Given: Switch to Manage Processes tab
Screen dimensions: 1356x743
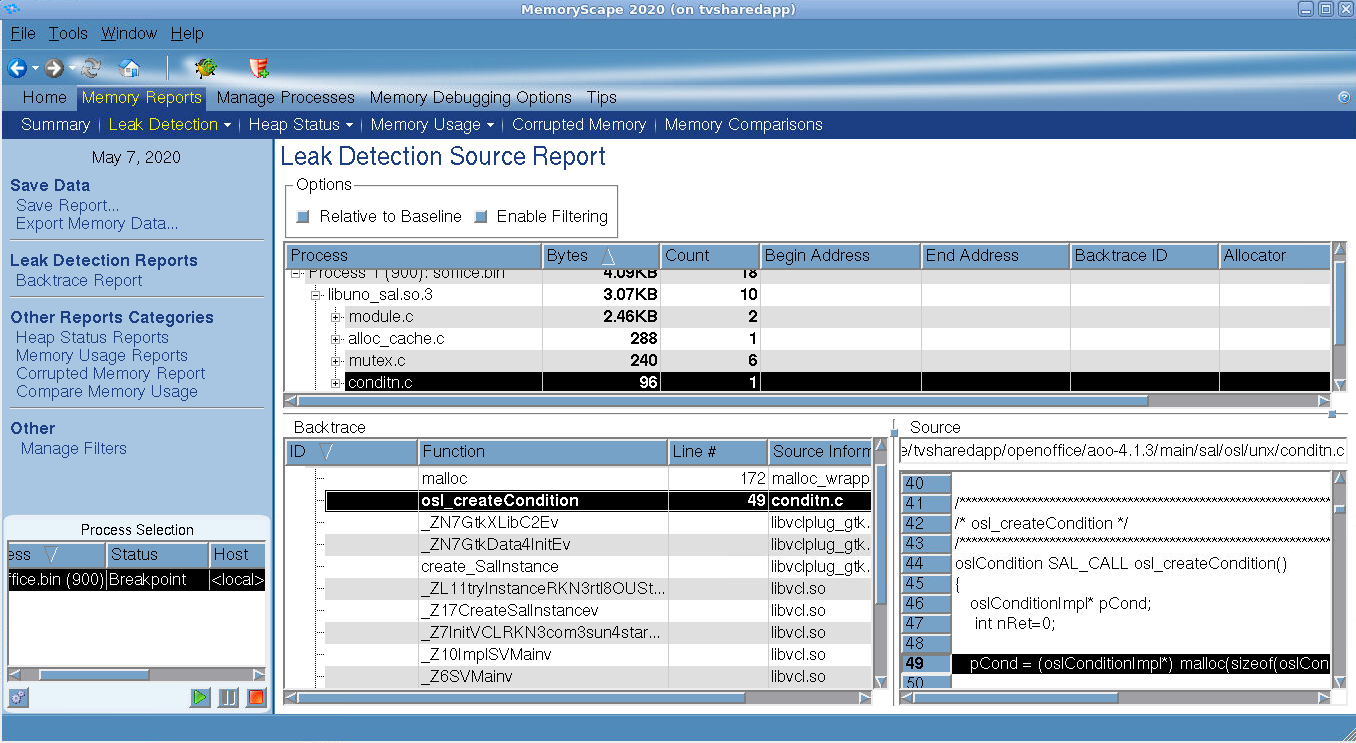Looking at the screenshot, I should [286, 98].
